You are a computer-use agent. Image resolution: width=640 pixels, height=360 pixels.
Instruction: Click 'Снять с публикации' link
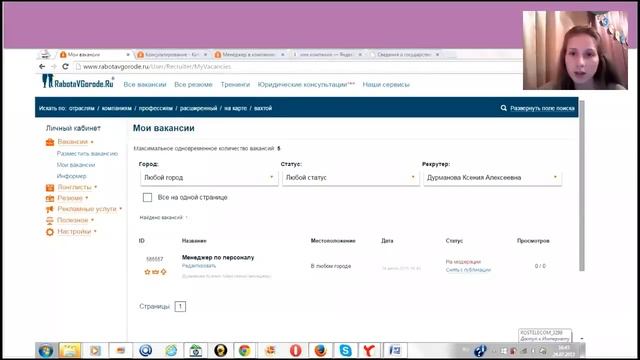click(468, 270)
